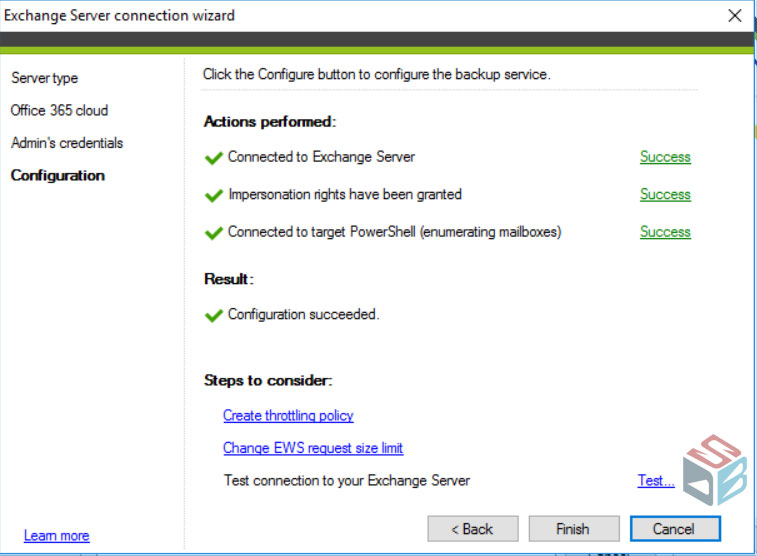Click green checkmark beside Configuration succeeded
The image size is (757, 556).
click(213, 316)
